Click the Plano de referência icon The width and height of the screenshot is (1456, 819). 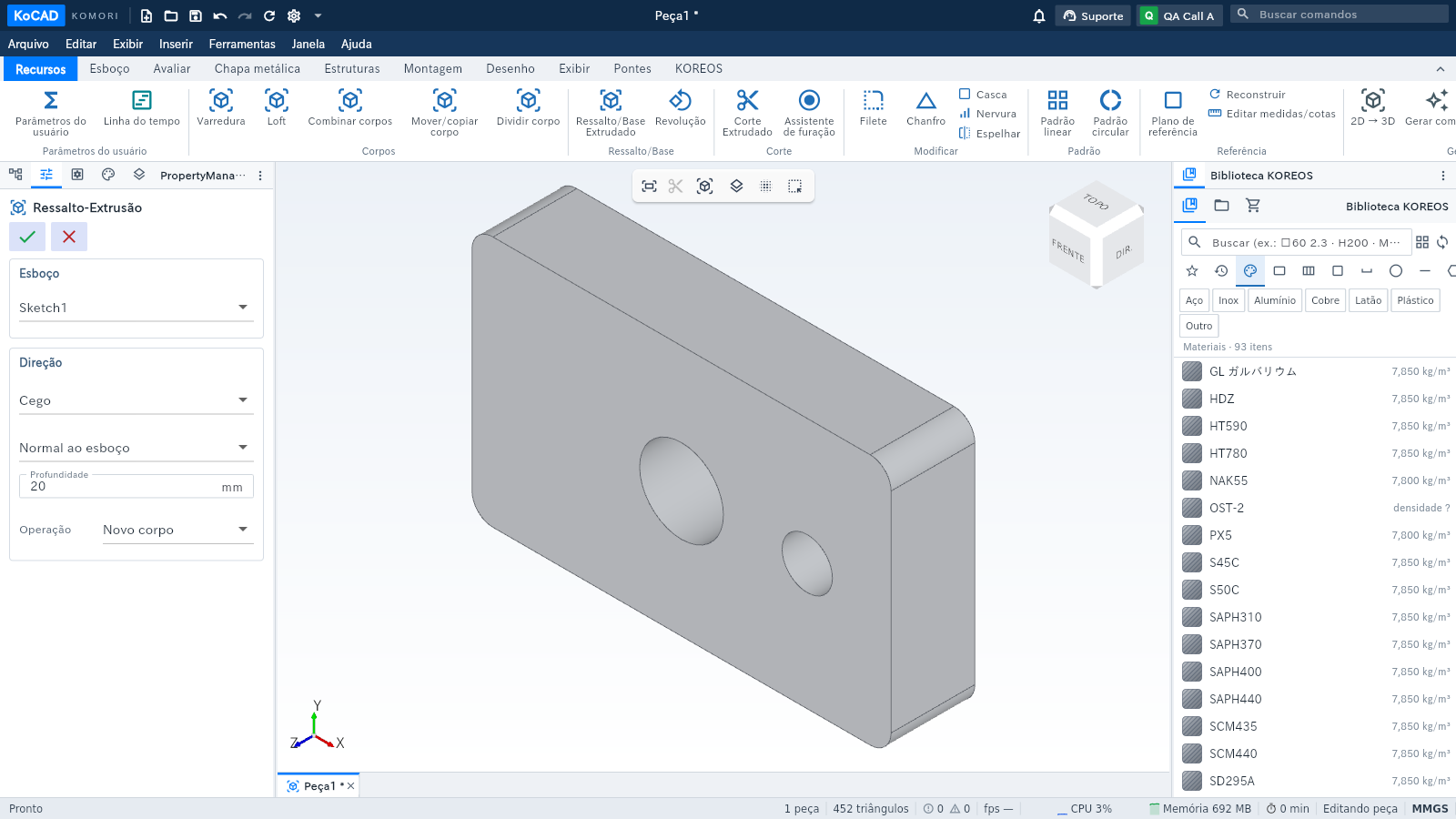(1173, 100)
